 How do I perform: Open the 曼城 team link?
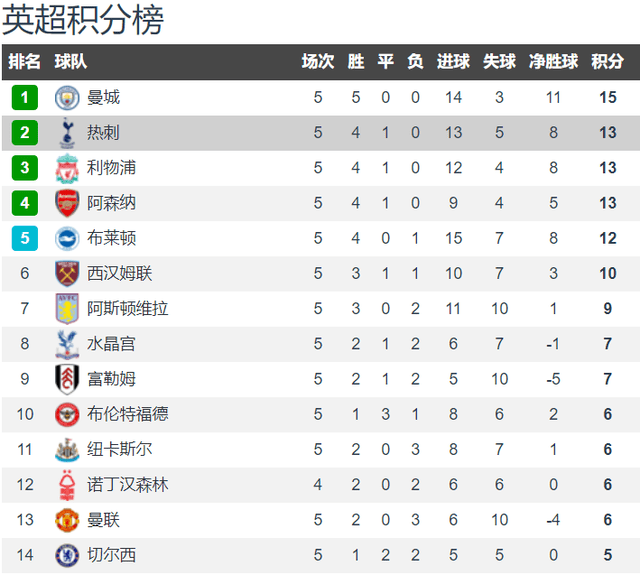(103, 98)
